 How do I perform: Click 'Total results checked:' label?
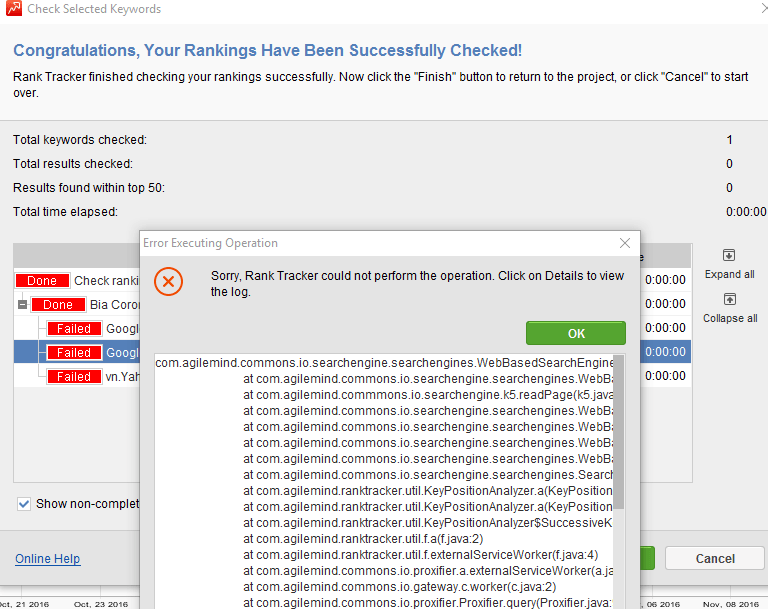[73, 164]
